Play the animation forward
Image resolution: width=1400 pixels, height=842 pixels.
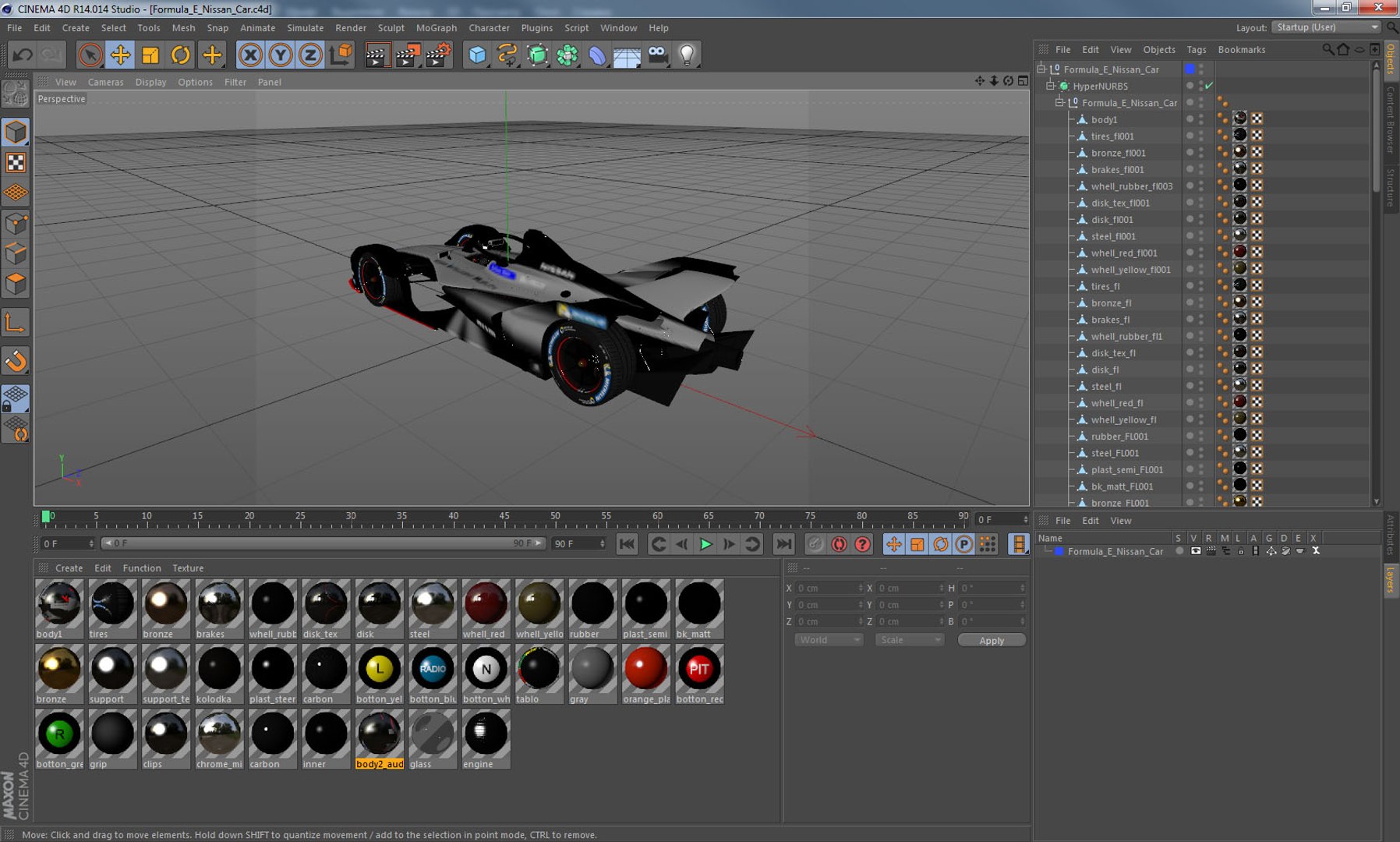[705, 544]
